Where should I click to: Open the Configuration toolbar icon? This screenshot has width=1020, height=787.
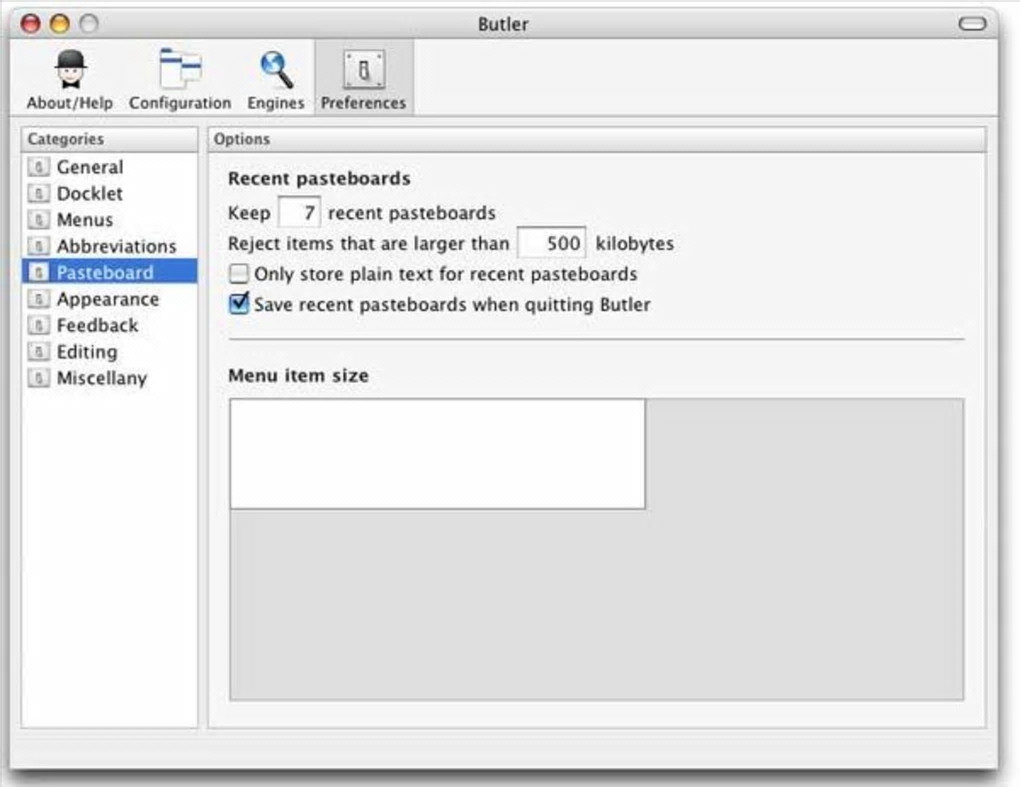click(x=180, y=69)
